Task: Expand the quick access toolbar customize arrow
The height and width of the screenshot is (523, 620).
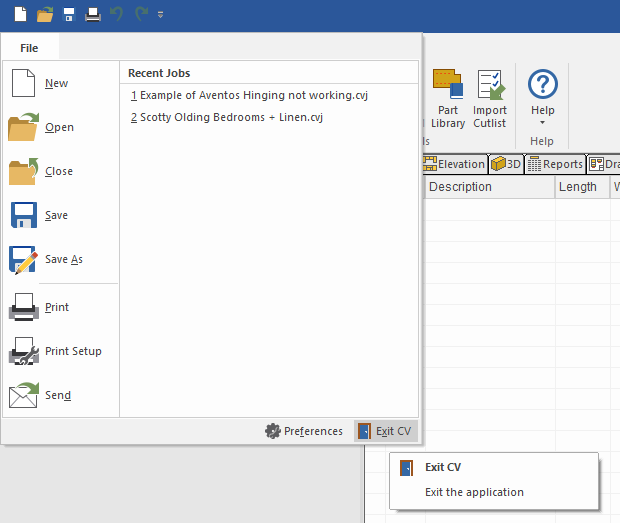Action: tap(161, 14)
